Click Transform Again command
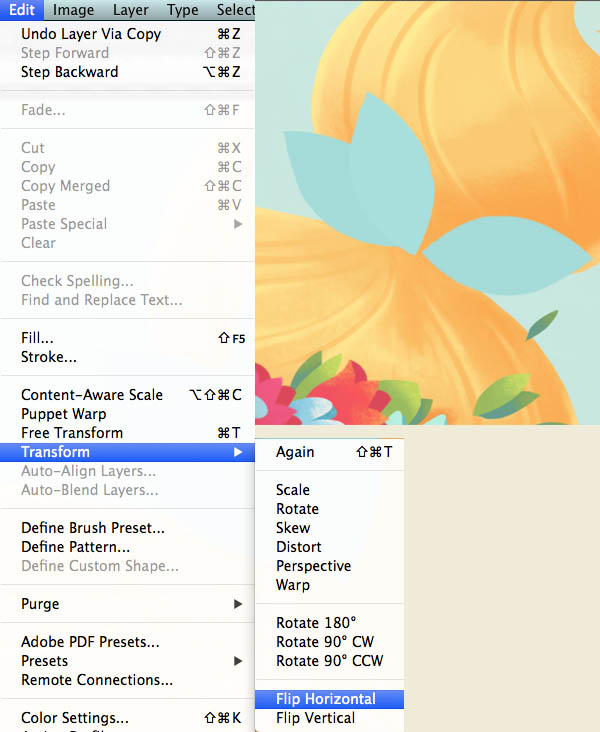The width and height of the screenshot is (600, 732). pyautogui.click(x=295, y=452)
